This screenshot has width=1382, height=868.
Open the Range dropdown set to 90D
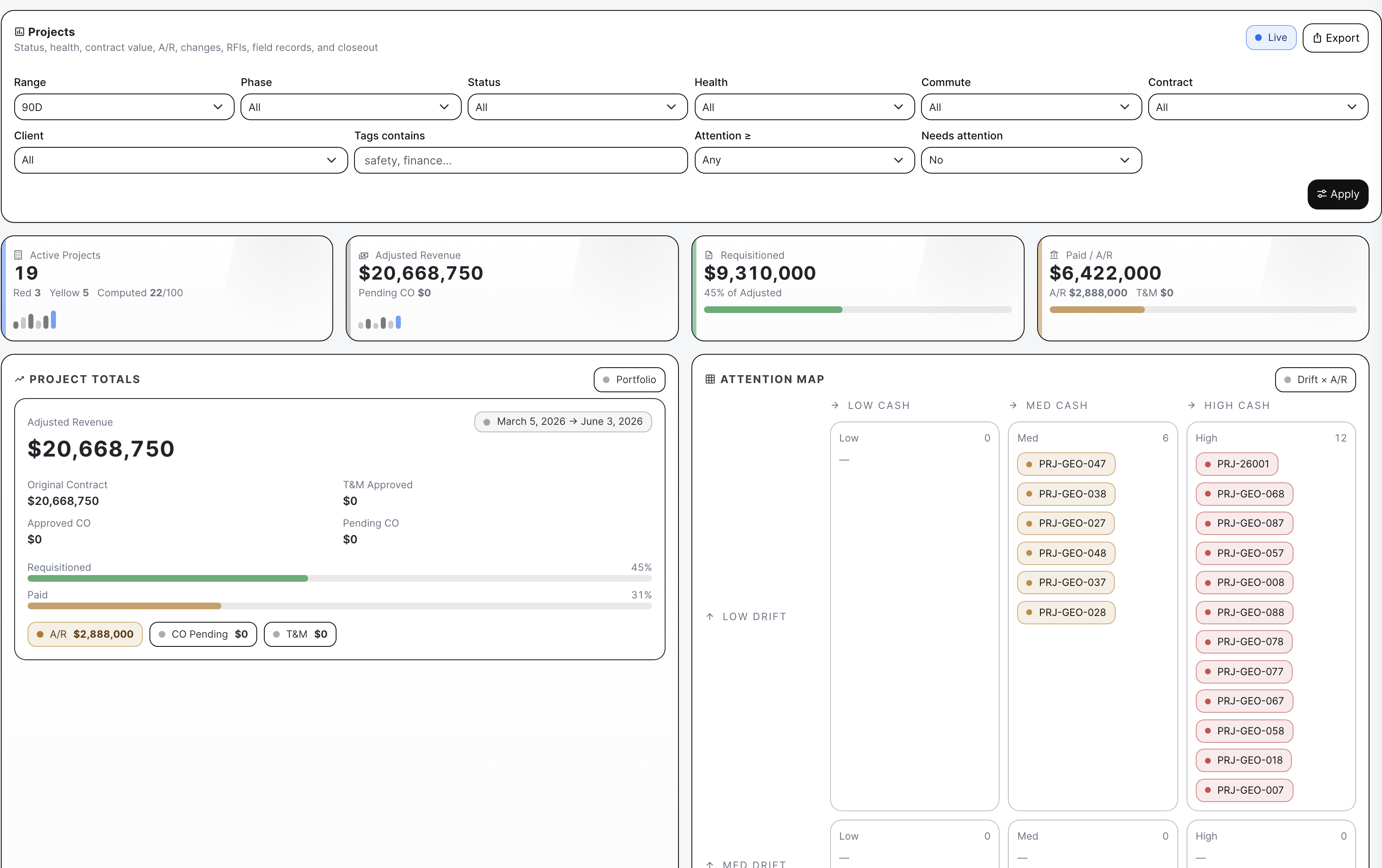[x=124, y=107]
